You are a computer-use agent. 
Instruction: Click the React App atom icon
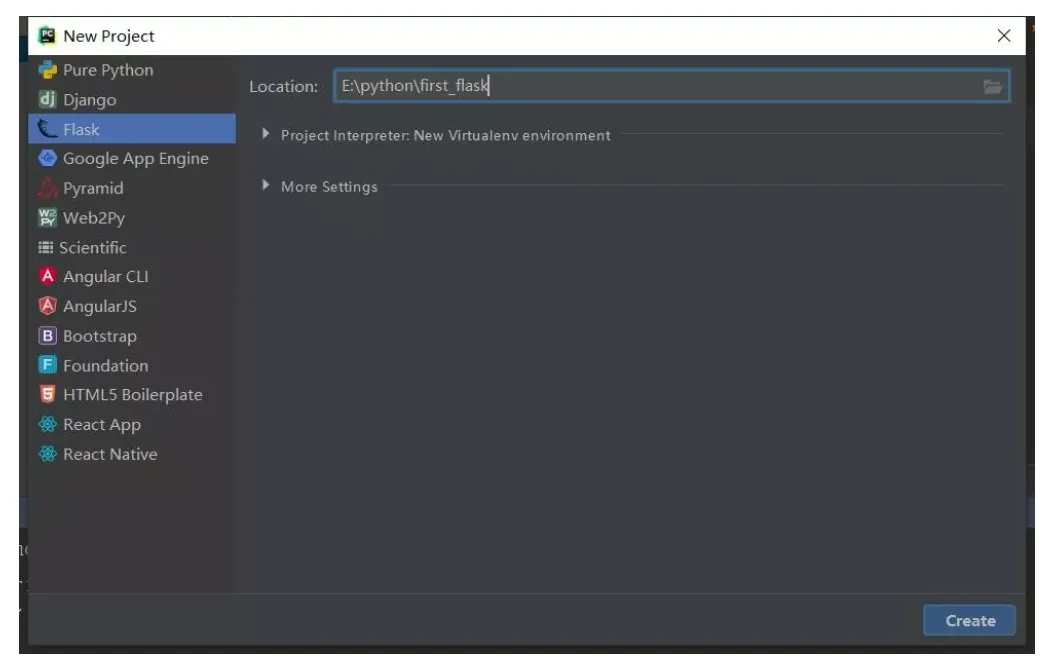[47, 424]
